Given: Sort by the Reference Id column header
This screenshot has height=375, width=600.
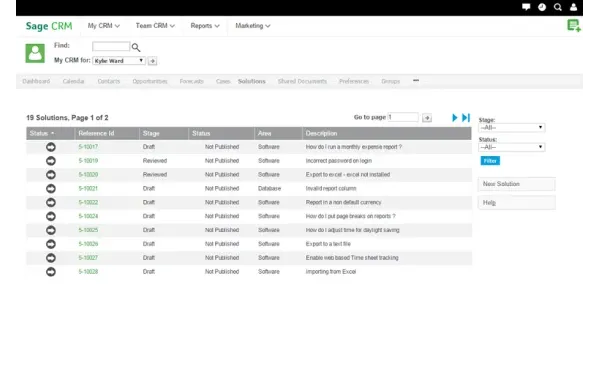Looking at the screenshot, I should pyautogui.click(x=107, y=134).
